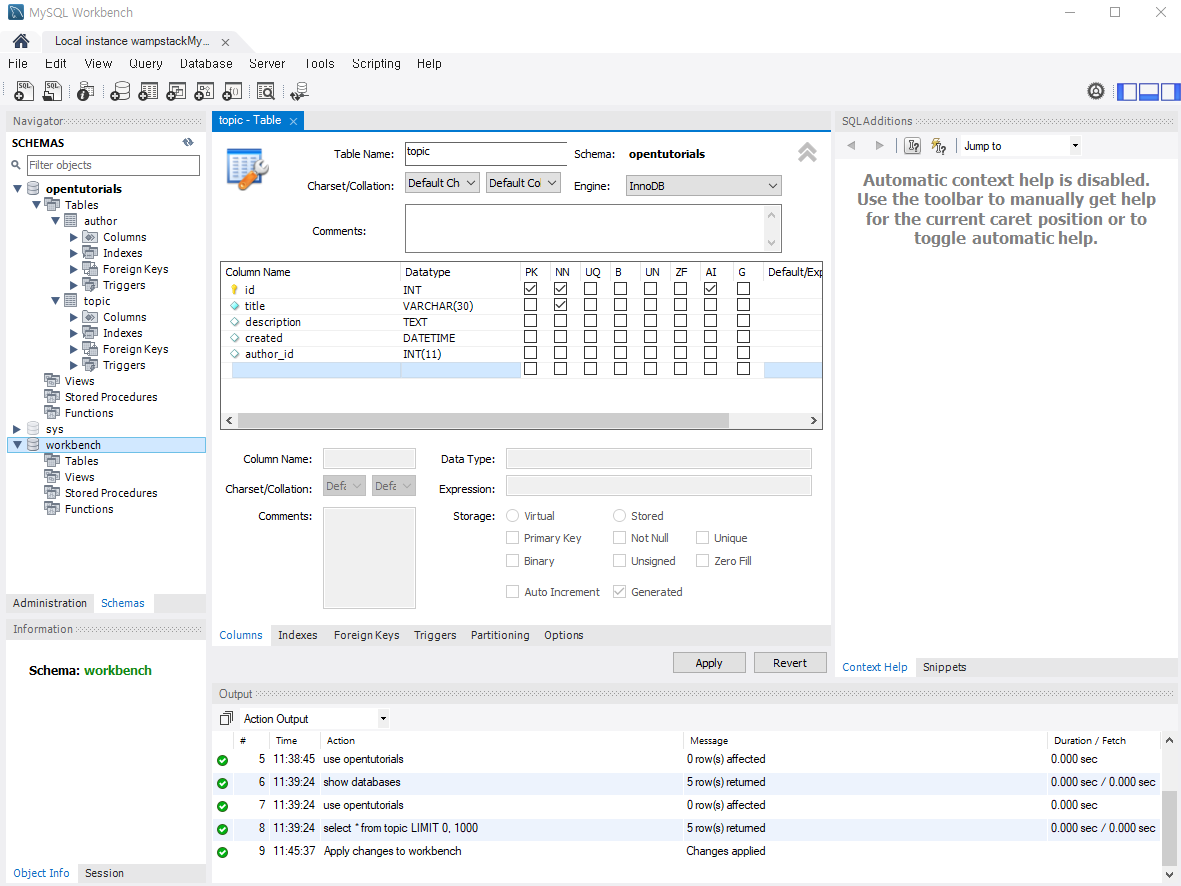Open the Scripting menu
The width and height of the screenshot is (1181, 886).
[376, 64]
